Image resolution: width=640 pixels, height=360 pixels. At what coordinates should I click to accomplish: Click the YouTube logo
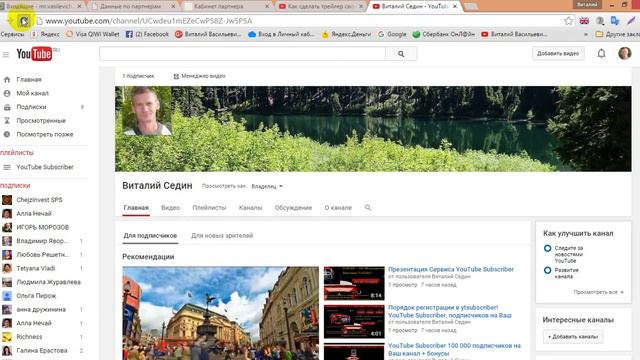point(34,54)
